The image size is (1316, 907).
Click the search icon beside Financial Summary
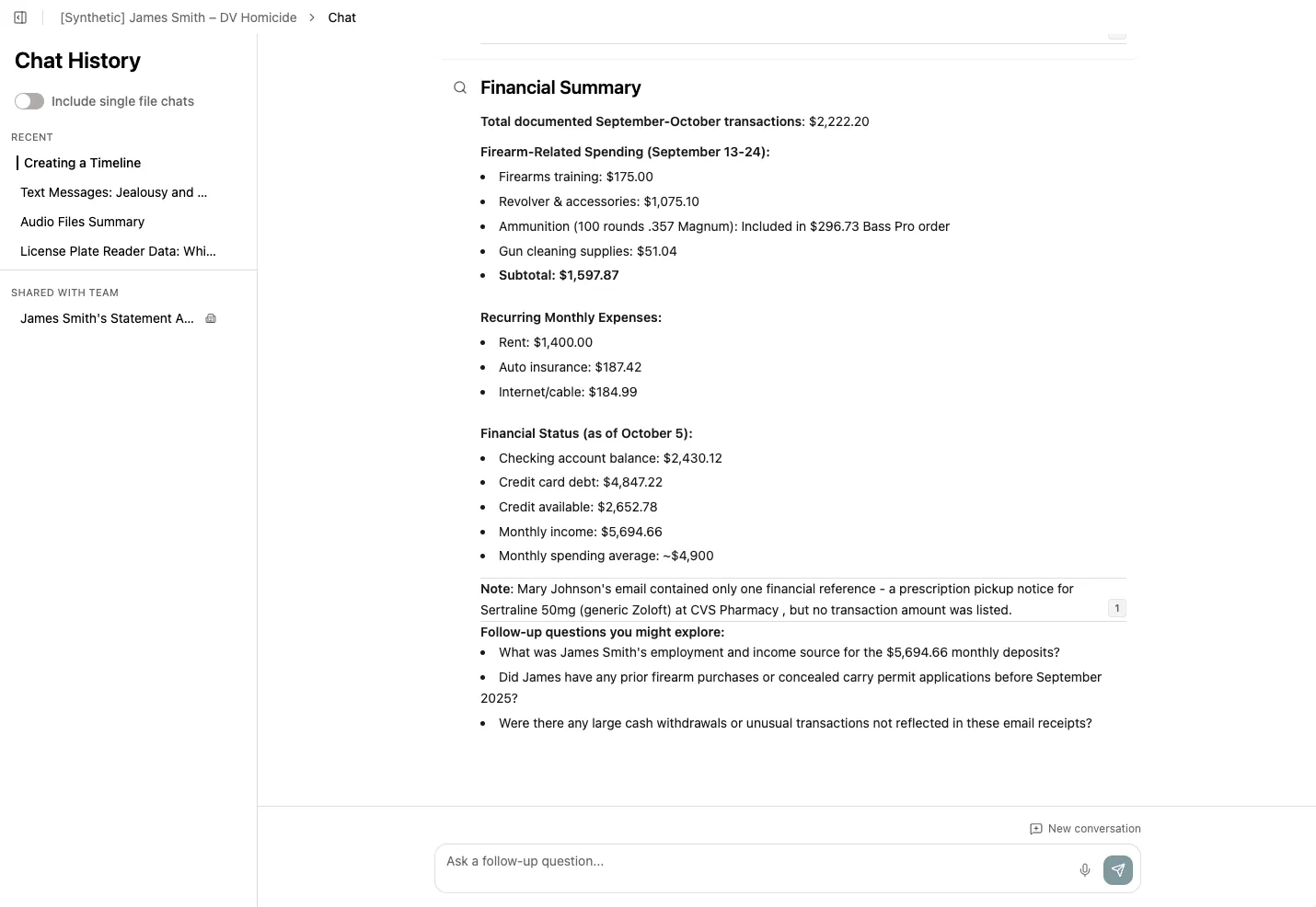click(459, 87)
